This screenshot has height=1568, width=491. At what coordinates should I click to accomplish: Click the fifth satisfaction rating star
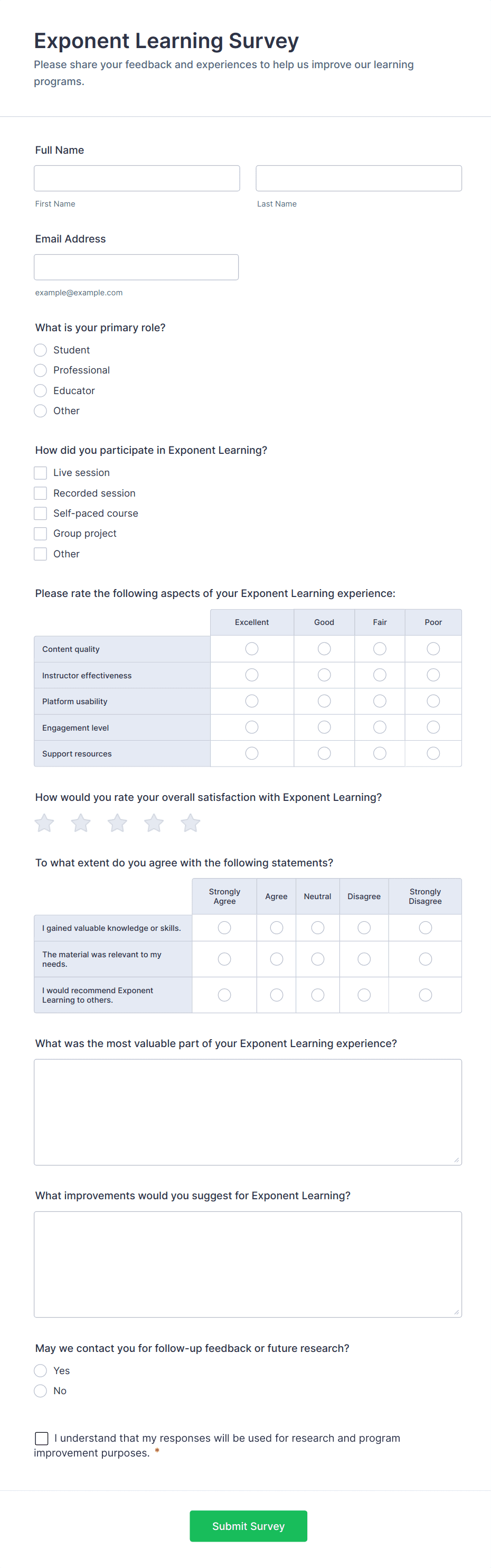[x=190, y=823]
